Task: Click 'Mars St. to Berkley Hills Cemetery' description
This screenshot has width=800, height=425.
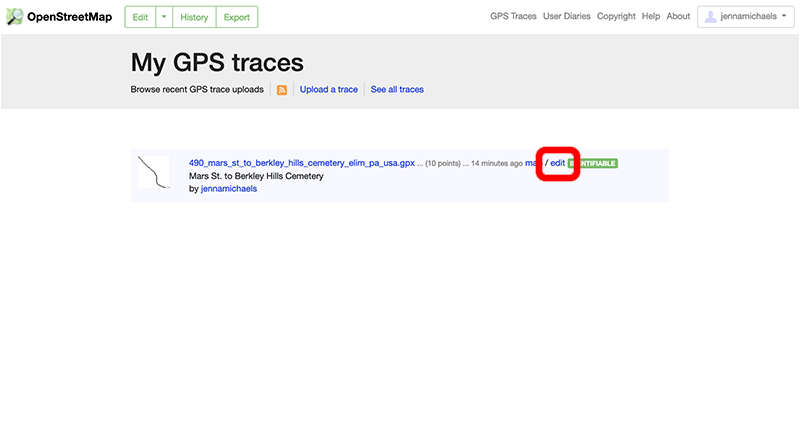Action: 256,176
